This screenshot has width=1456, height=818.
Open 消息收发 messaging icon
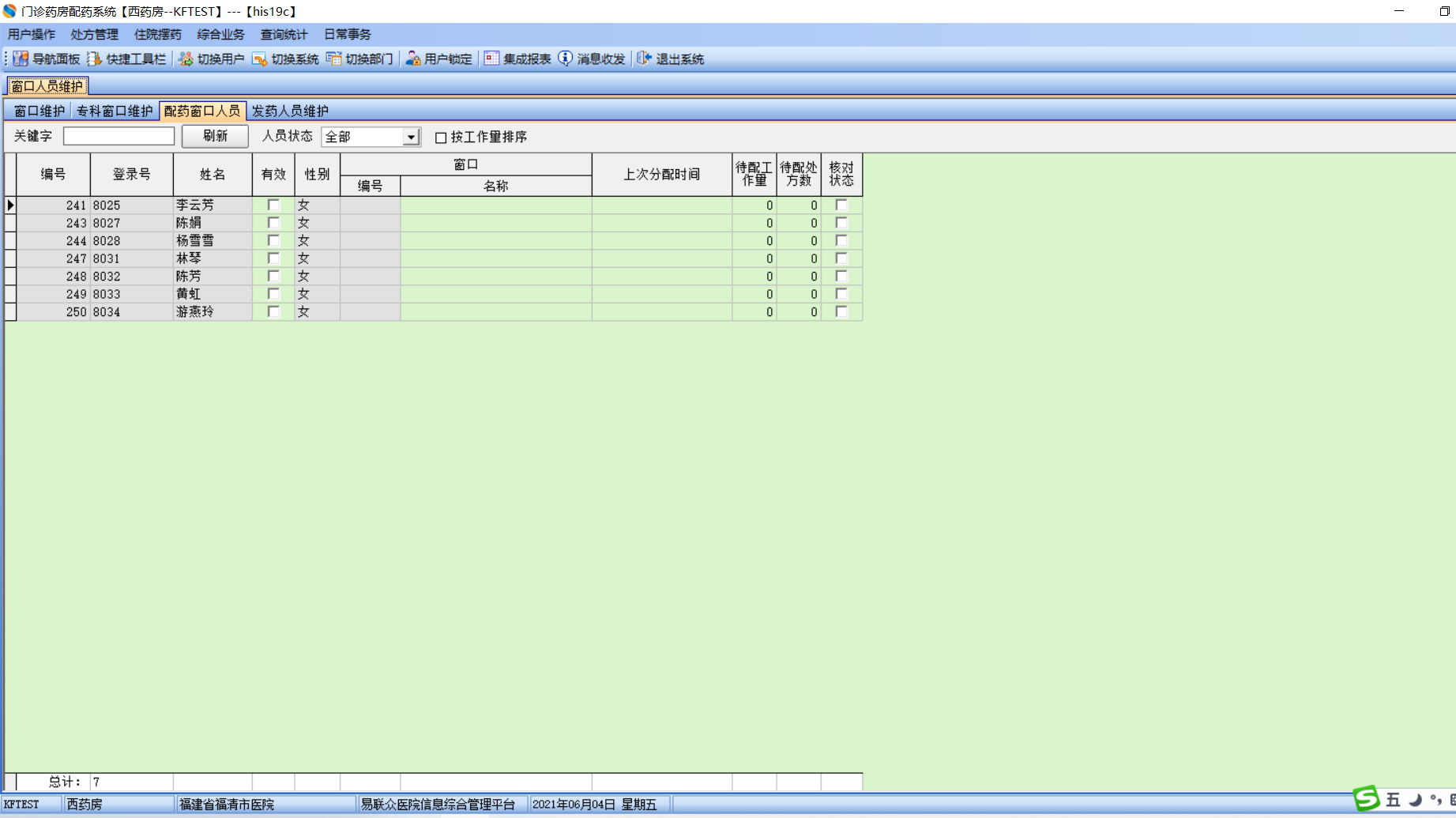(566, 58)
